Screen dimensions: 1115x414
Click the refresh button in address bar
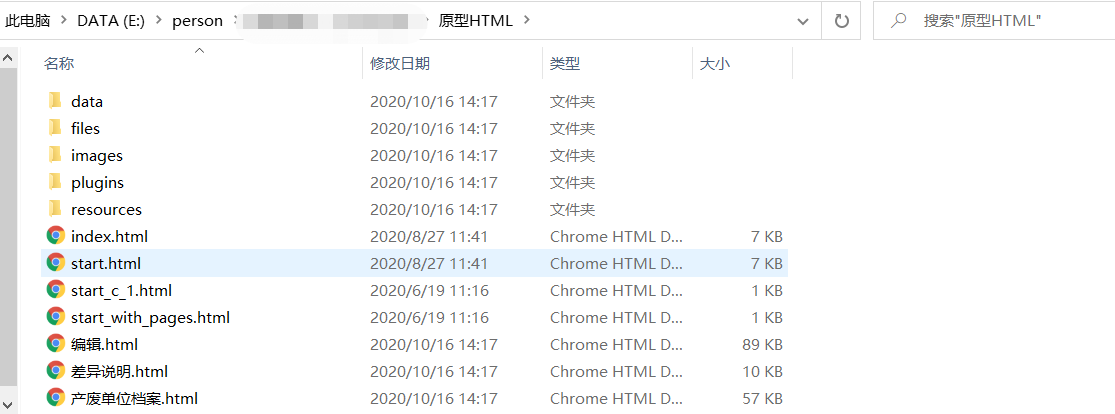tap(842, 21)
